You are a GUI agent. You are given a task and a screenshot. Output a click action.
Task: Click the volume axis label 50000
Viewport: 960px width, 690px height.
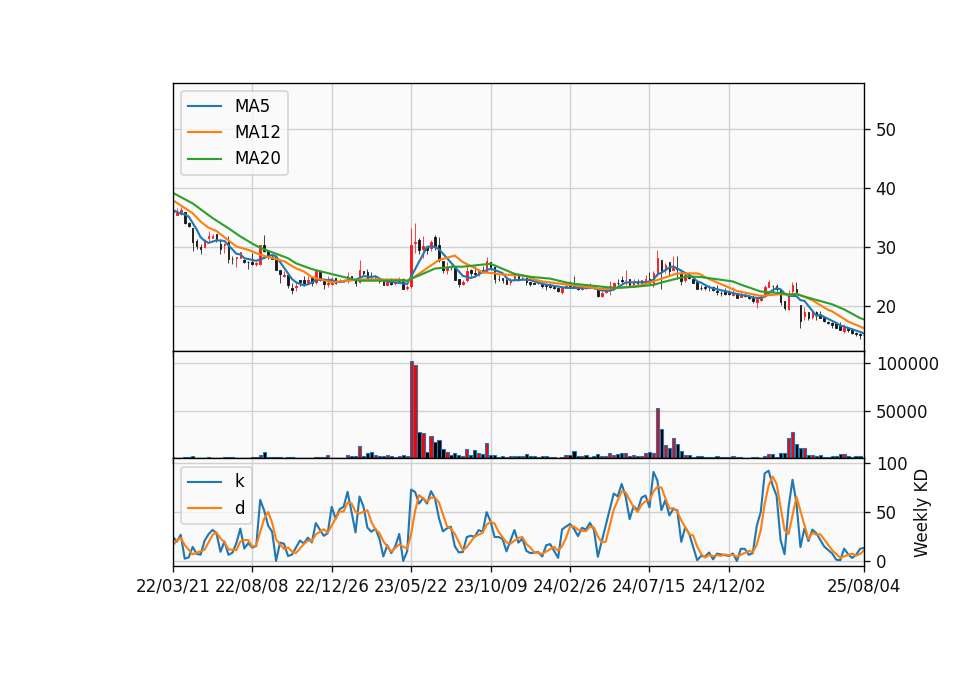[x=902, y=412]
